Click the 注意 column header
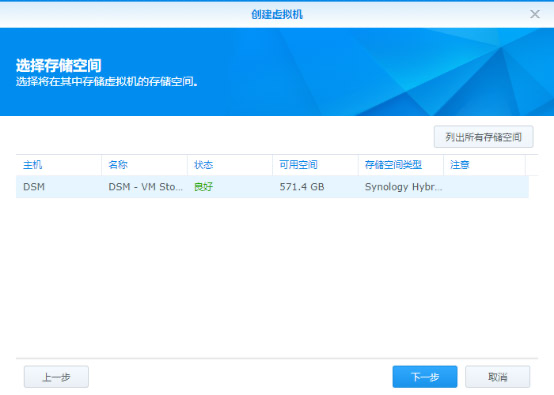 (484, 165)
